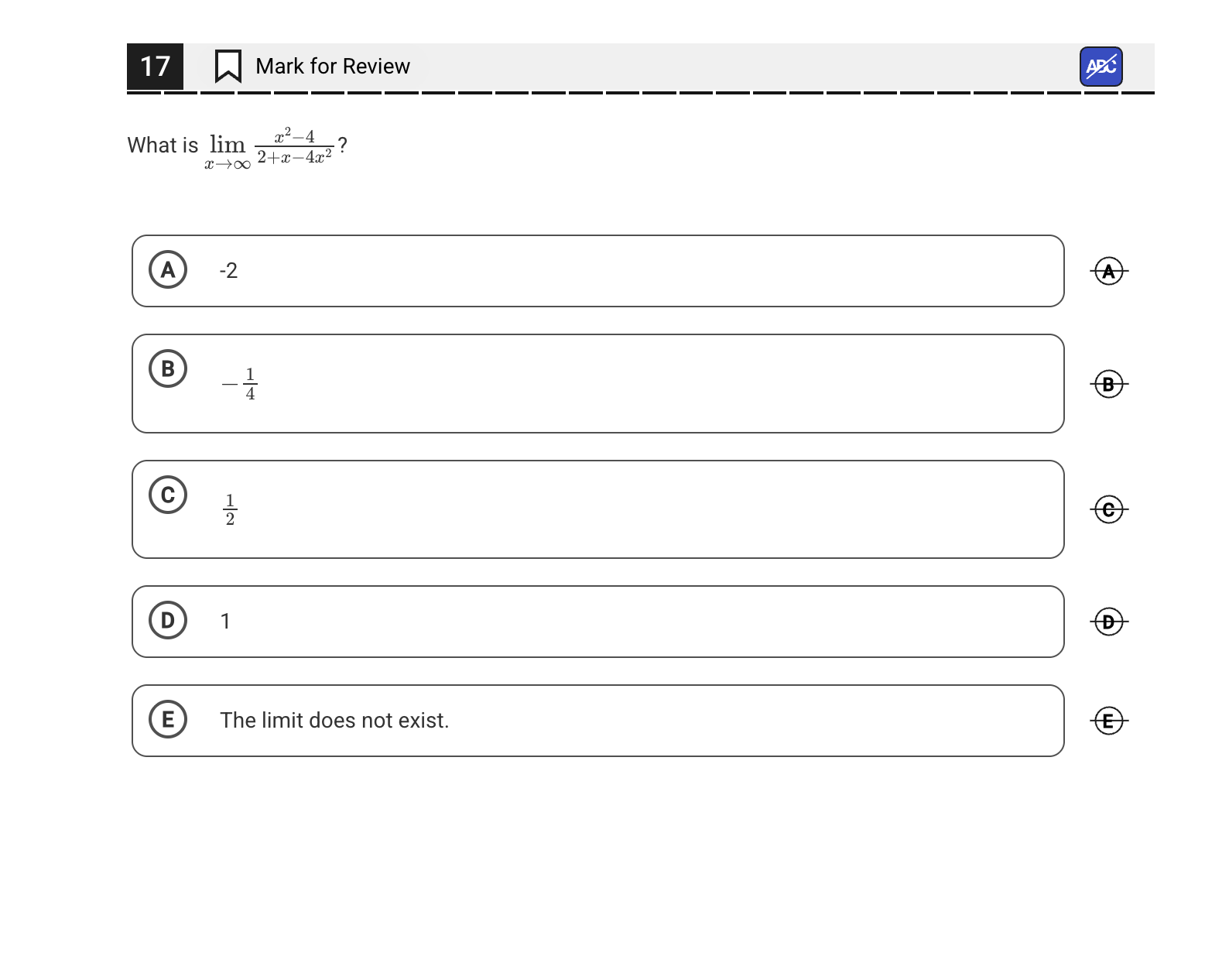Click "The limit does not exist." text
Image resolution: width=1229 pixels, height=980 pixels.
point(334,721)
